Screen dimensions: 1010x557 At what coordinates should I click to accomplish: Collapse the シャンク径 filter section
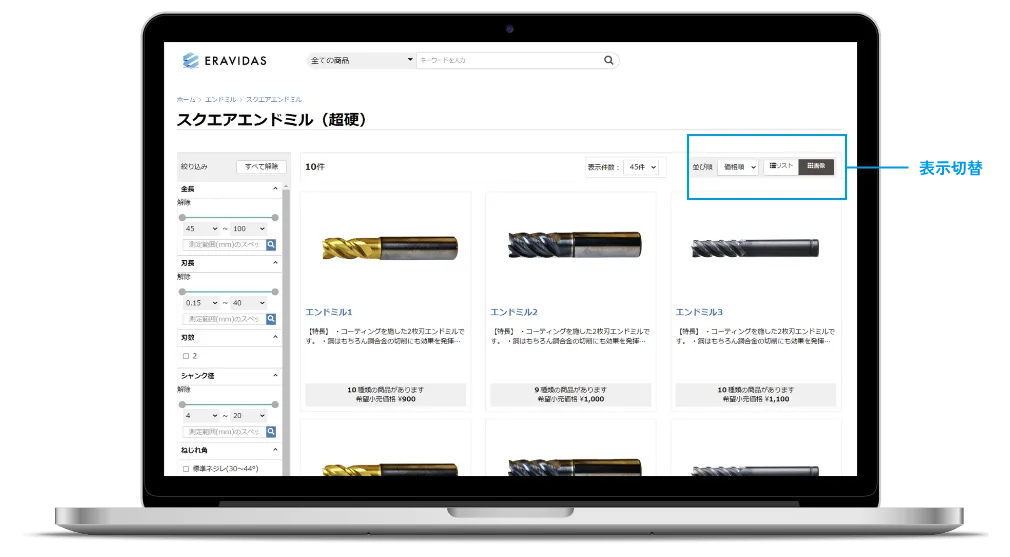[x=275, y=375]
